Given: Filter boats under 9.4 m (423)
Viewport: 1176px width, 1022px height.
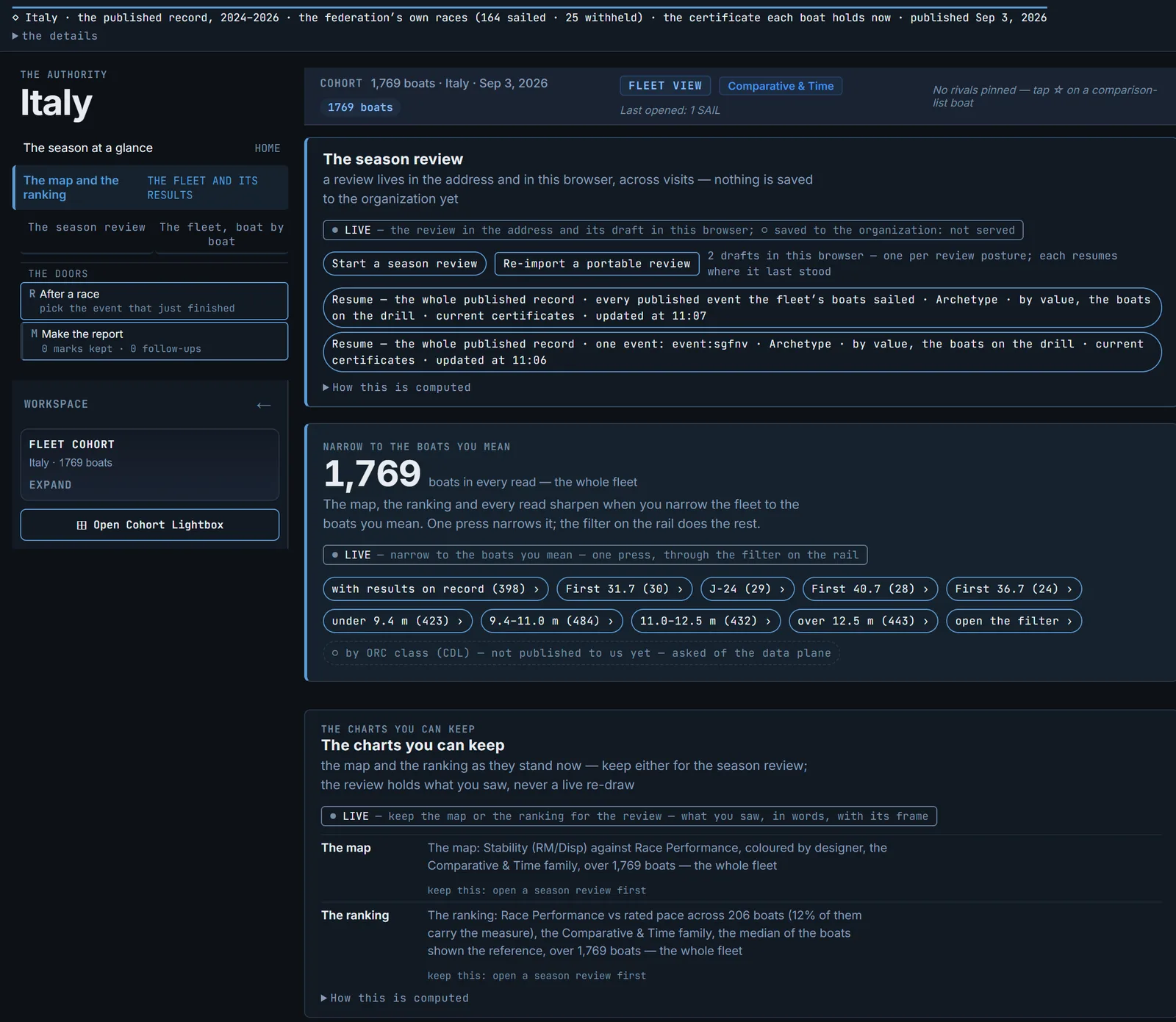Looking at the screenshot, I should tap(398, 621).
